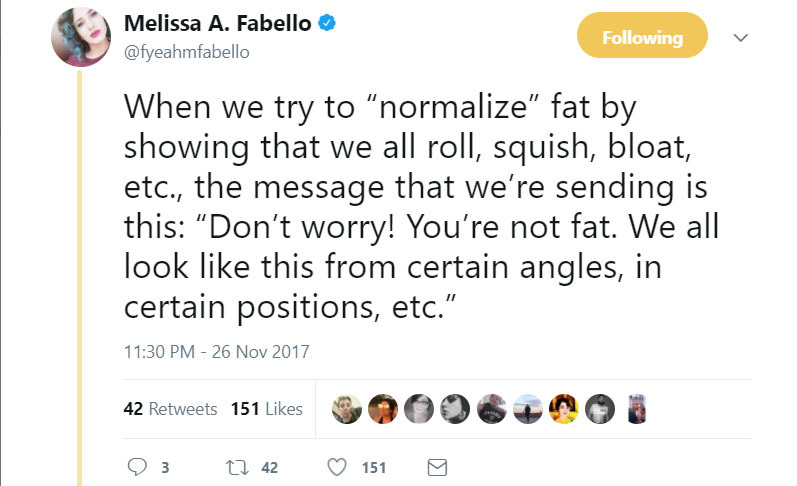This screenshot has width=797, height=486.
Task: Send tweet via the envelope message icon
Action: click(436, 467)
